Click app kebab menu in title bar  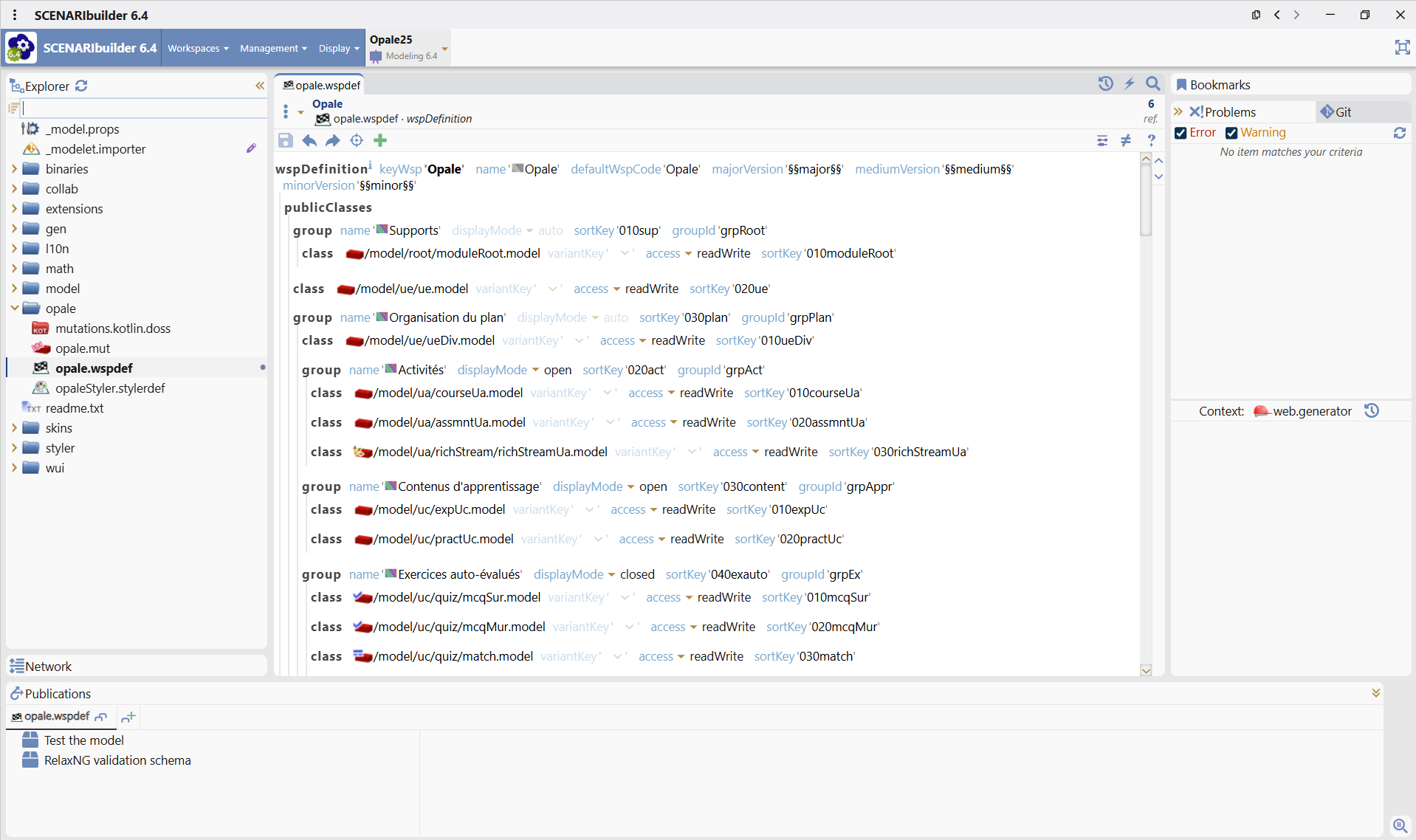click(15, 15)
